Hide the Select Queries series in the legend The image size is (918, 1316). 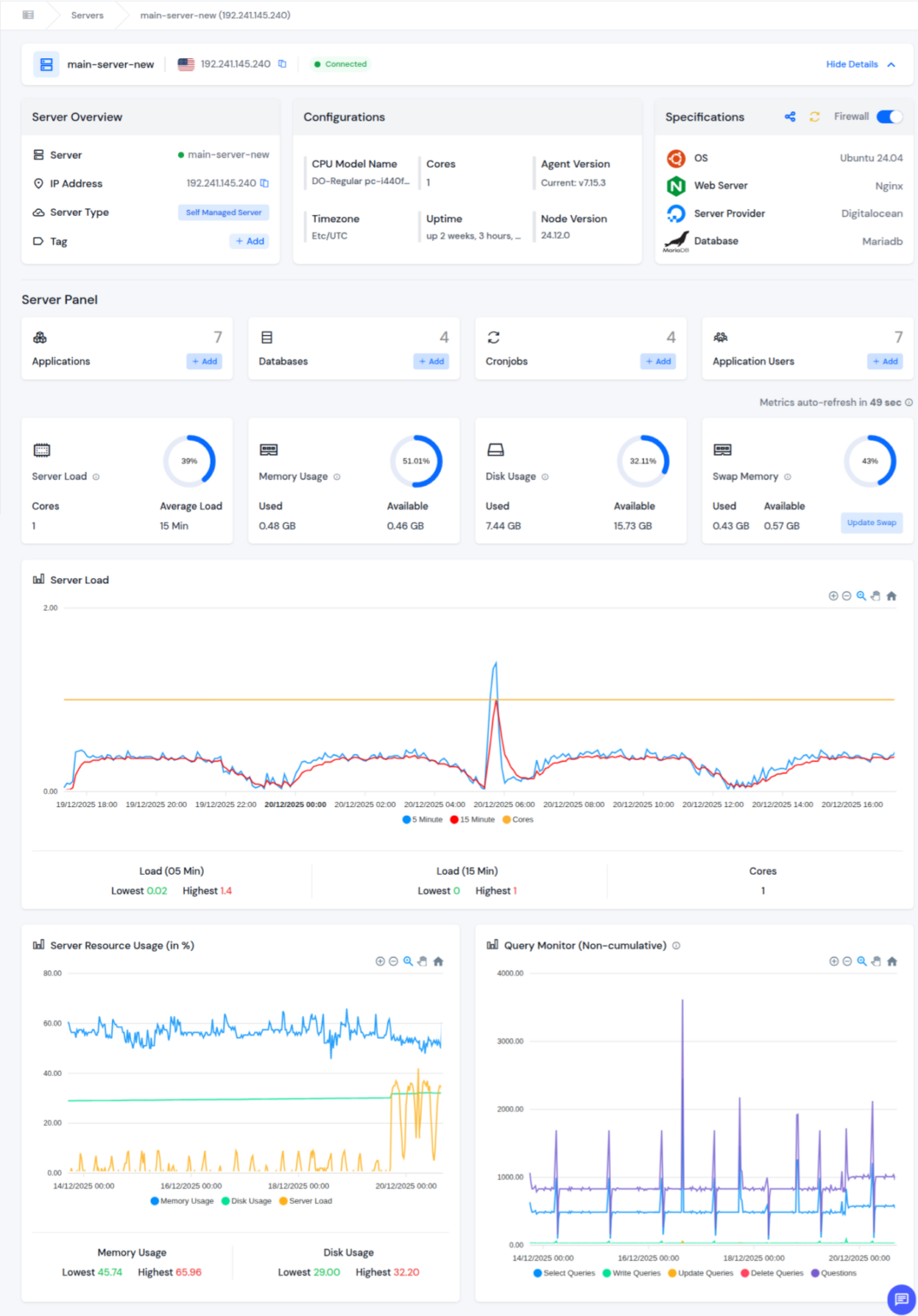click(565, 1273)
